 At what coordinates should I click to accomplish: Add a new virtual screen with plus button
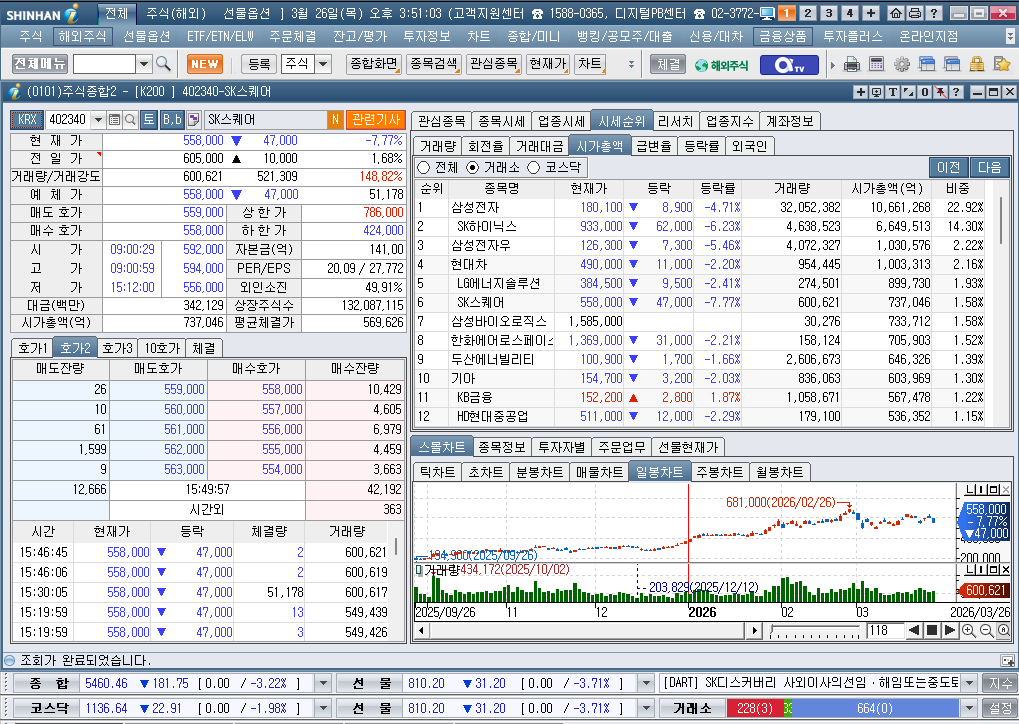click(871, 13)
